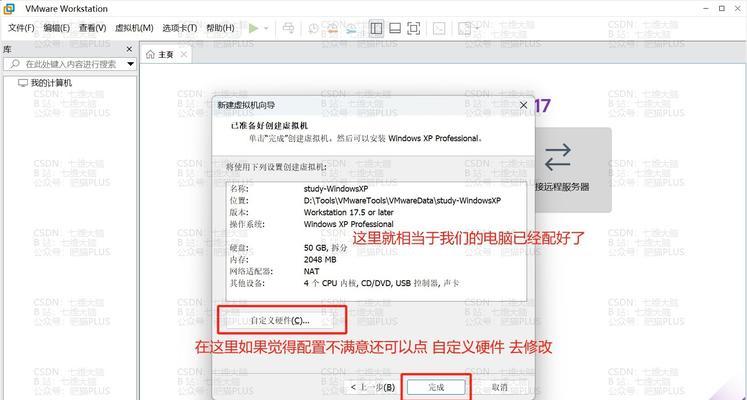
Task: Click the Workstation 17.5 or later text
Action: [x=349, y=212]
